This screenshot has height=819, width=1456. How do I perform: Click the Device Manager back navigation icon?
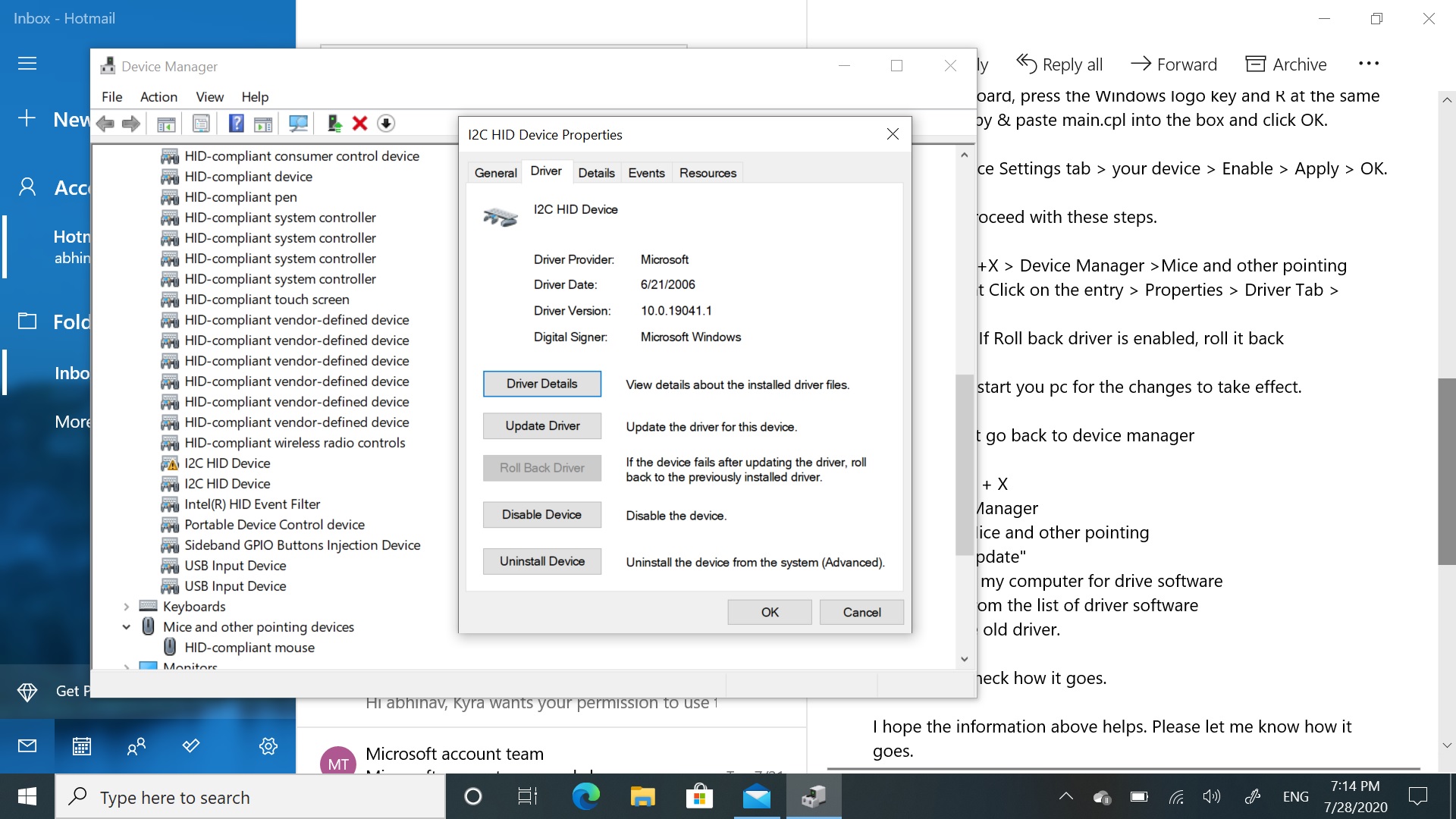(x=108, y=122)
